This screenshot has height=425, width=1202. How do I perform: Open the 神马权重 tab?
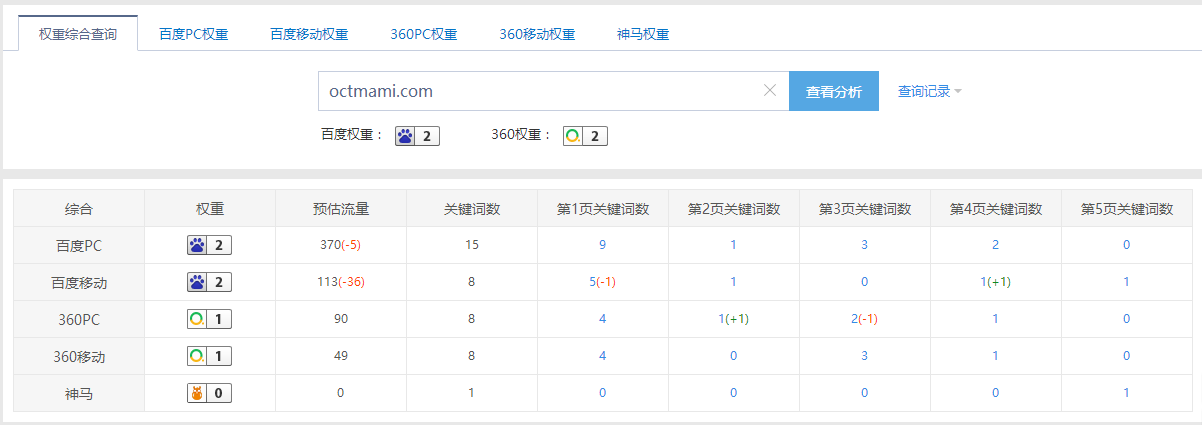(x=643, y=34)
